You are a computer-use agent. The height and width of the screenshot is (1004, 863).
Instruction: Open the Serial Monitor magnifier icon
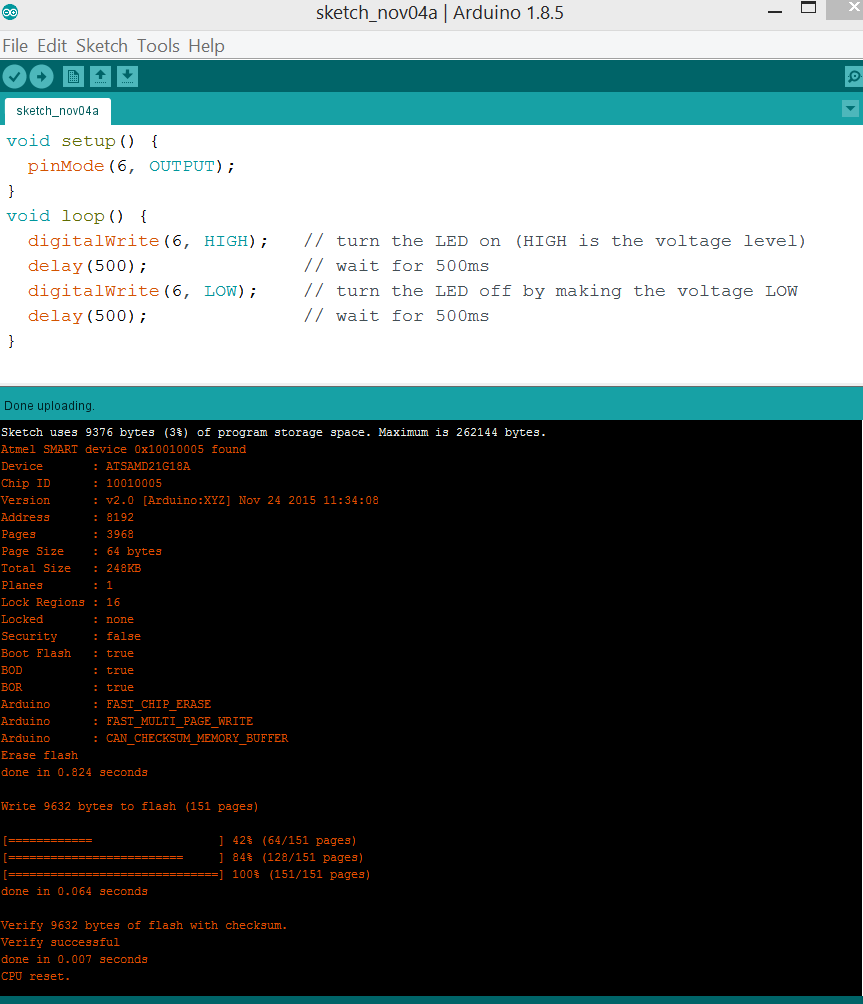pyautogui.click(x=852, y=76)
